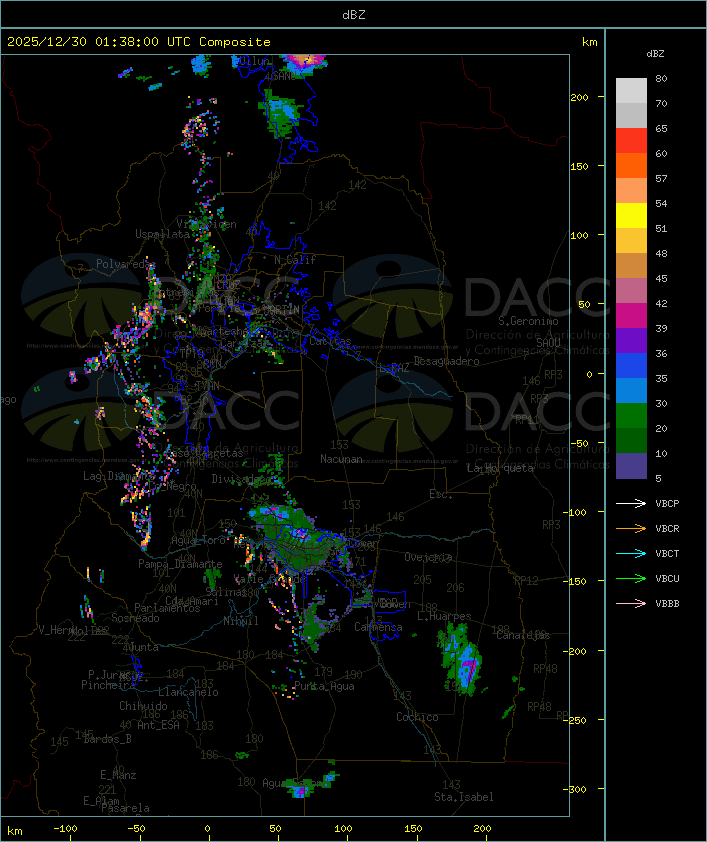Select the bright yellow 51-54 dBZ swatch
Image resolution: width=707 pixels, height=842 pixels.
[x=631, y=215]
